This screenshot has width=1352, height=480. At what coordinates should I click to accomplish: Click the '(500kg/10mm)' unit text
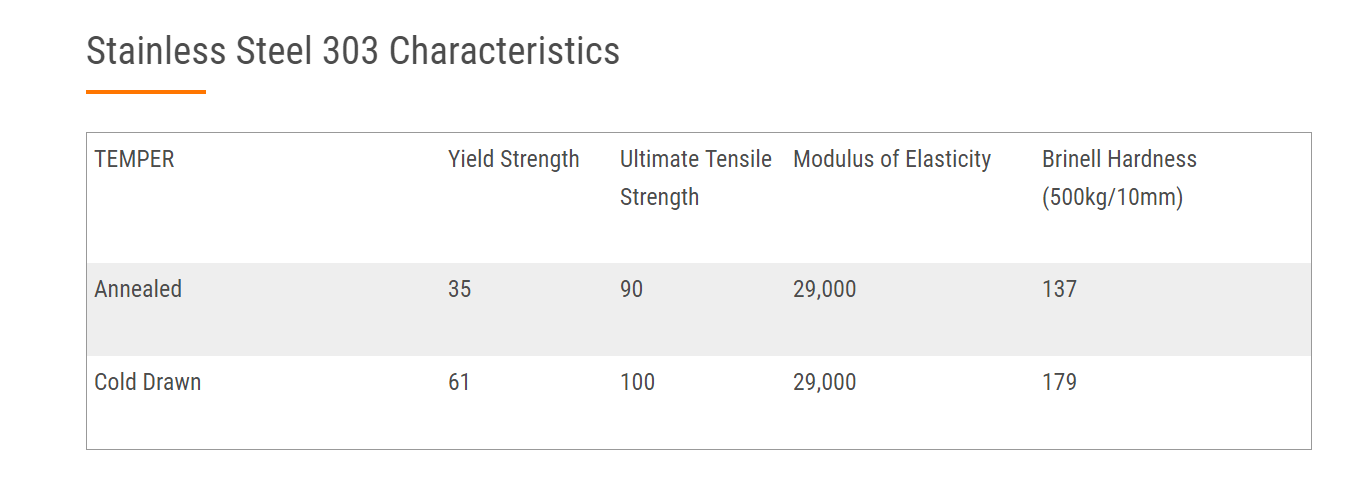click(1112, 198)
